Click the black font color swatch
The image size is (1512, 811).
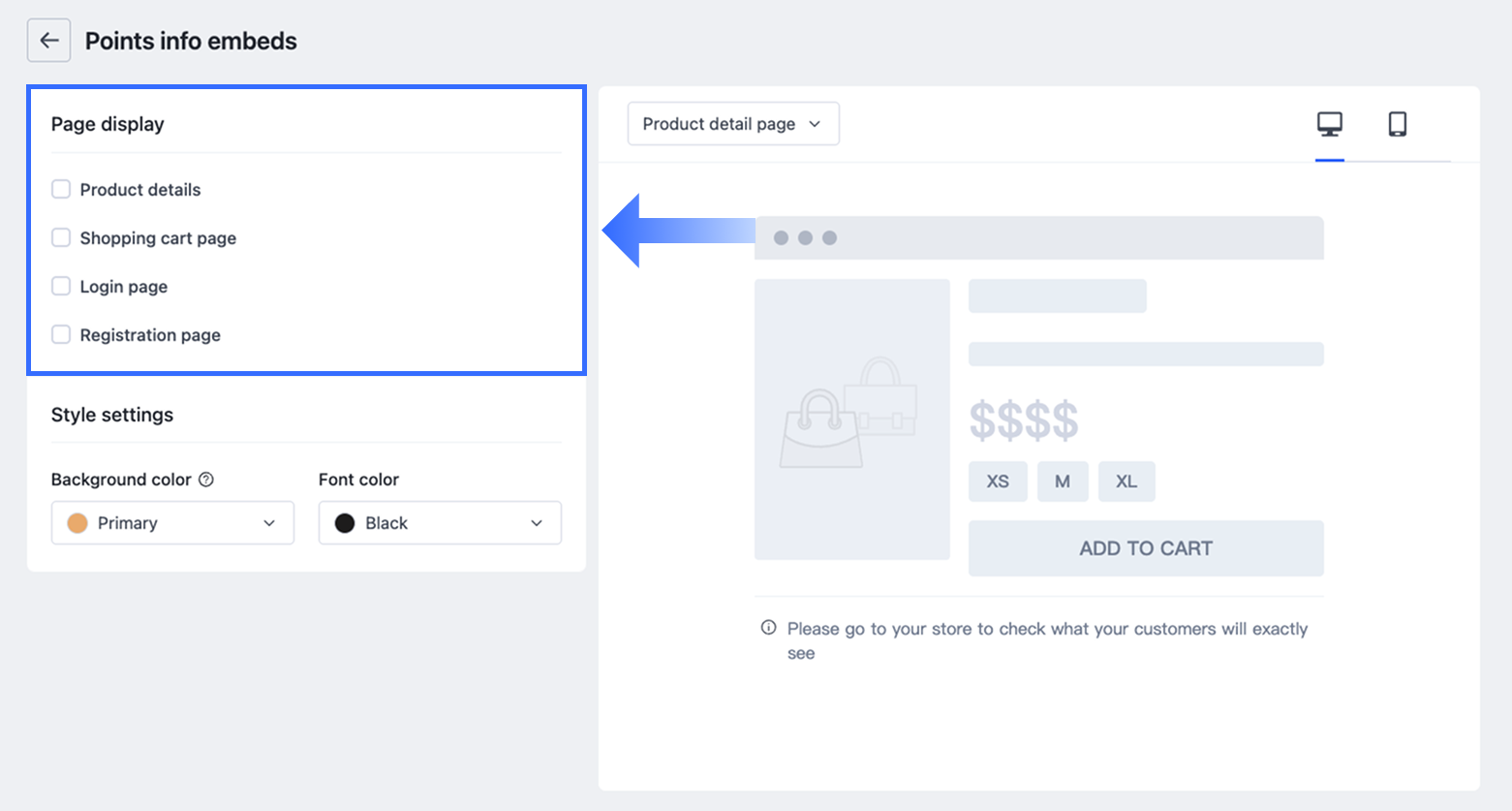pyautogui.click(x=345, y=523)
